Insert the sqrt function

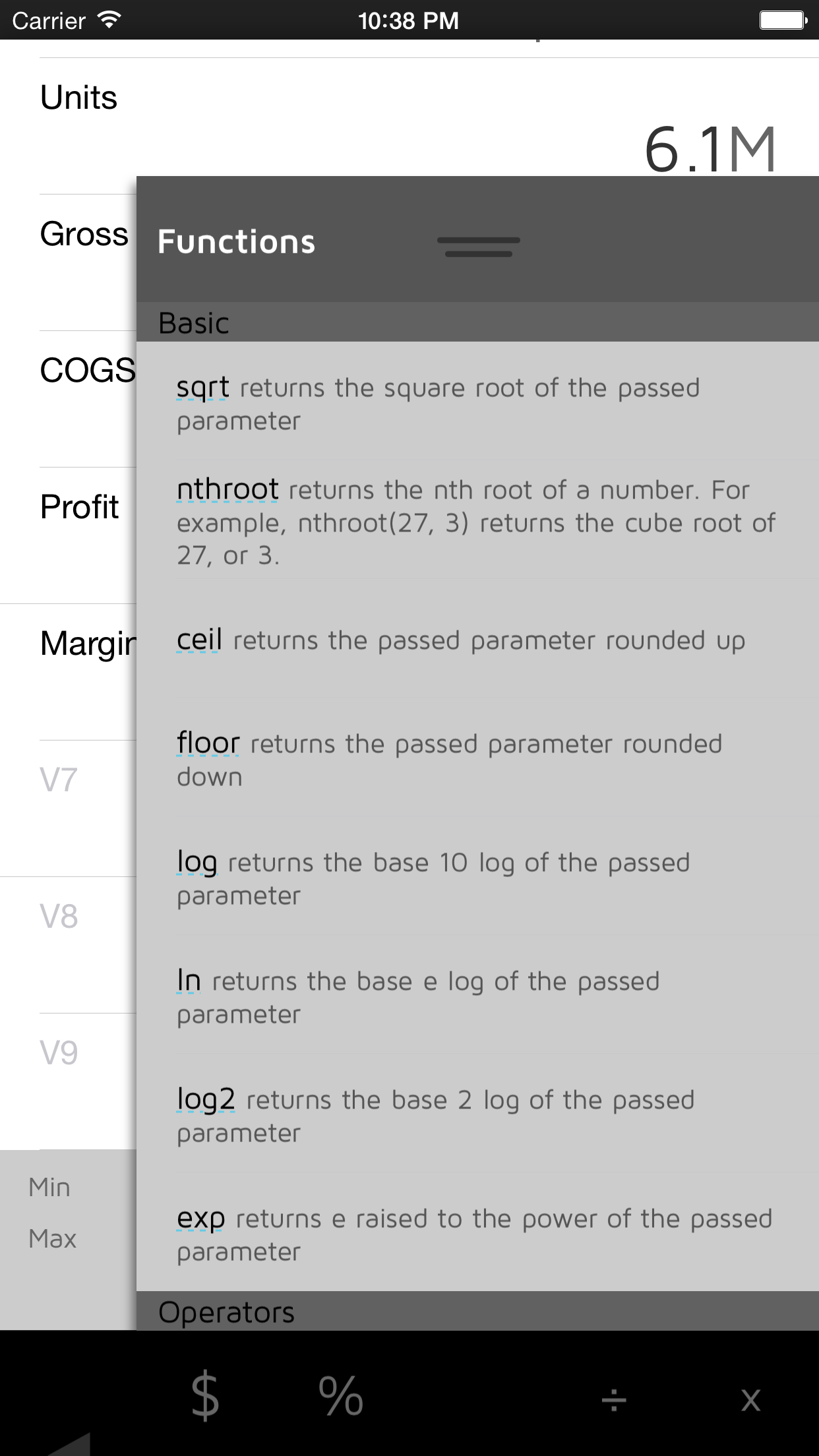pyautogui.click(x=203, y=388)
